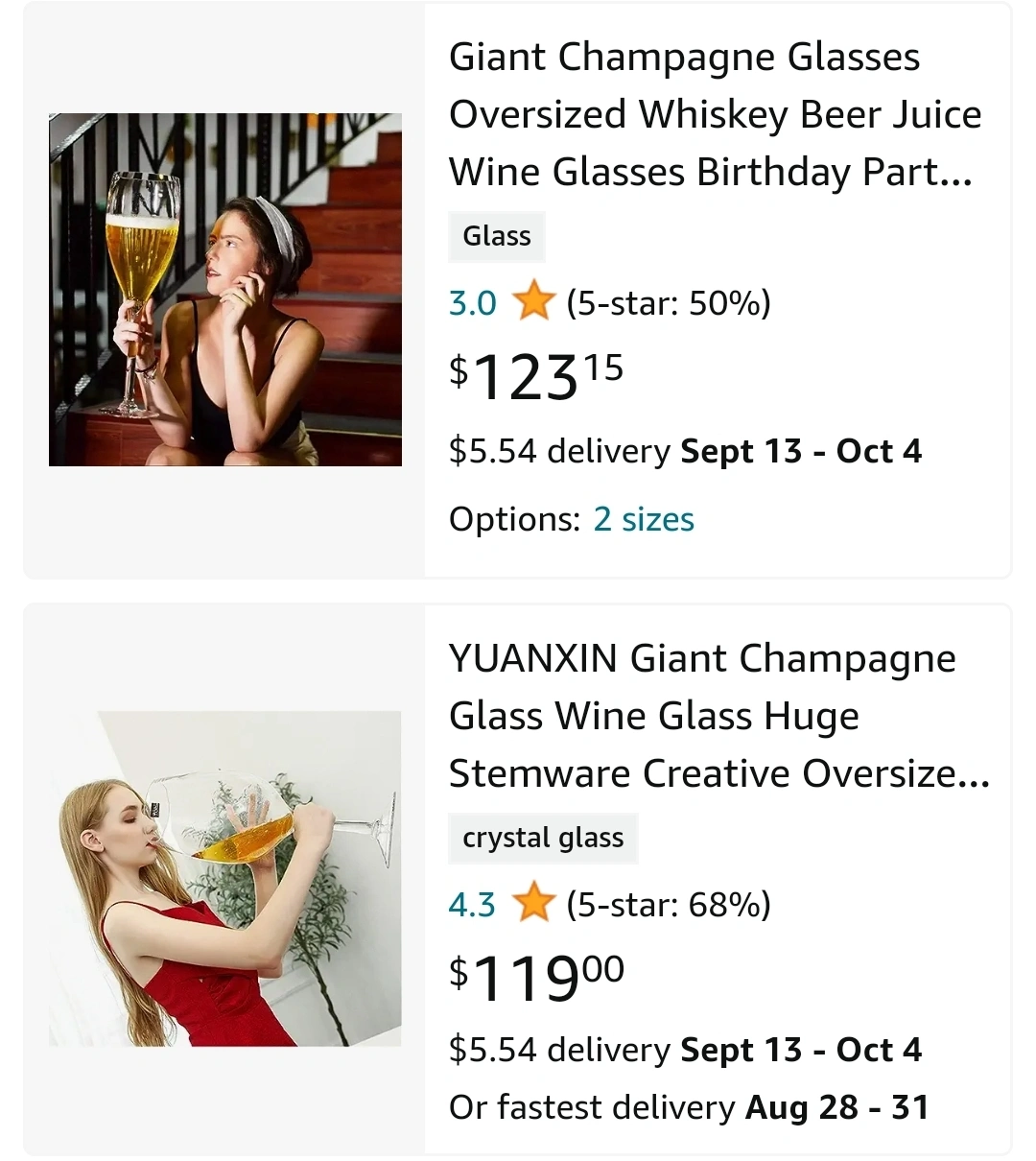Select the 2 sizes options link
Image resolution: width=1036 pixels, height=1161 pixels.
643,519
